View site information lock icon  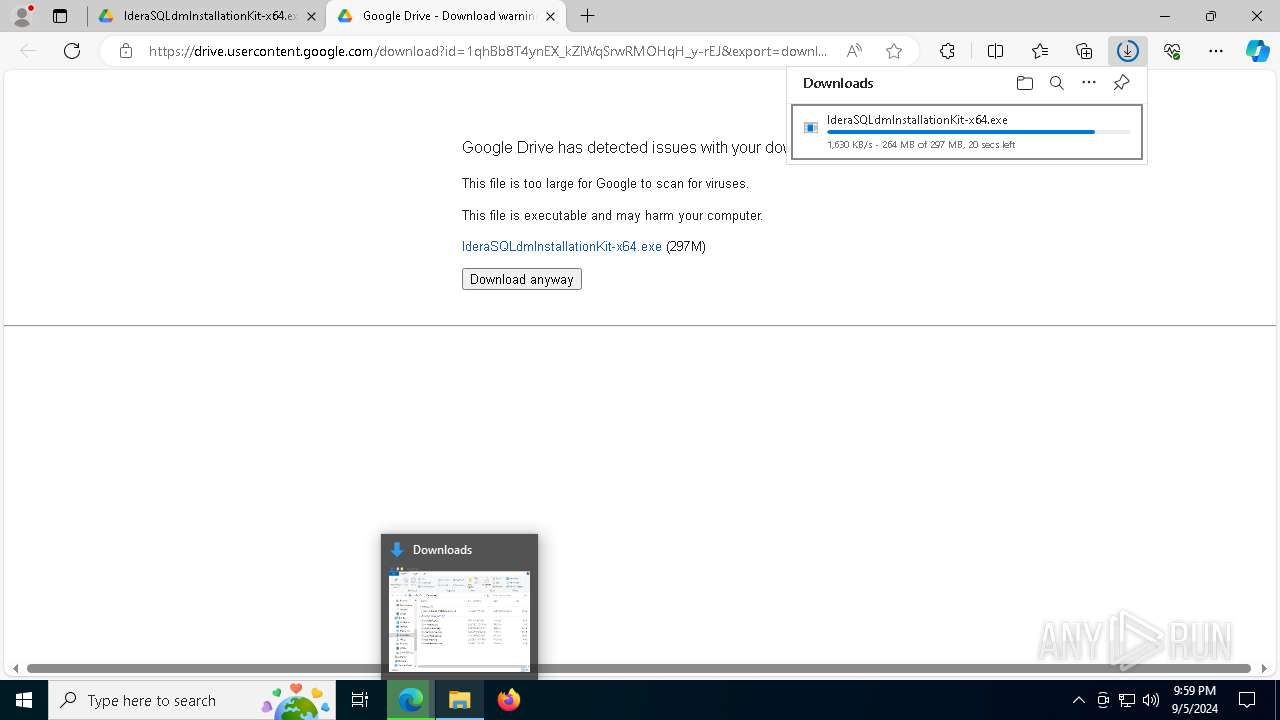tap(125, 51)
